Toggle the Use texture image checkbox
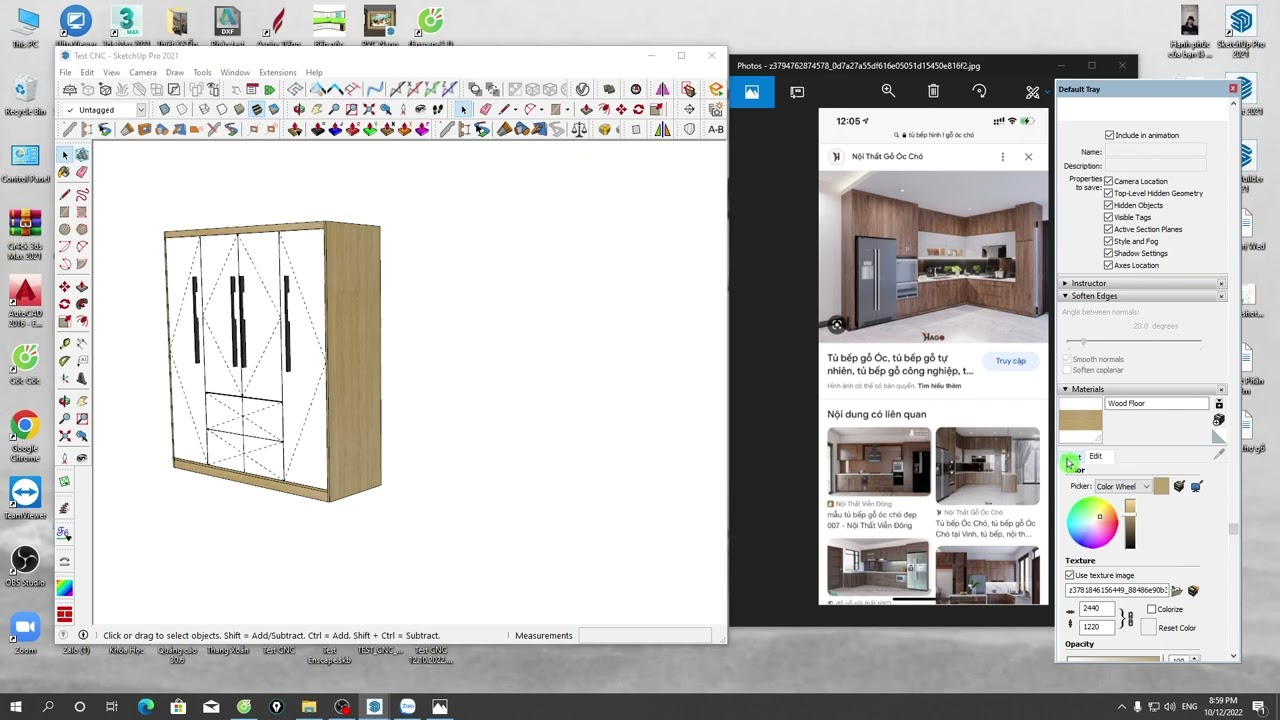This screenshot has width=1280, height=720. [1069, 575]
